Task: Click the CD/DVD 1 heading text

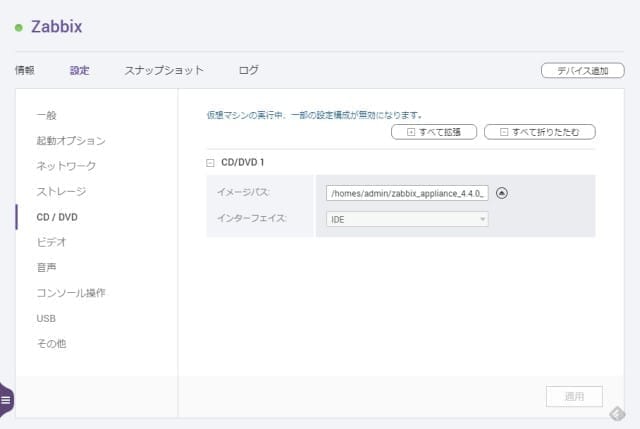Action: (243, 162)
